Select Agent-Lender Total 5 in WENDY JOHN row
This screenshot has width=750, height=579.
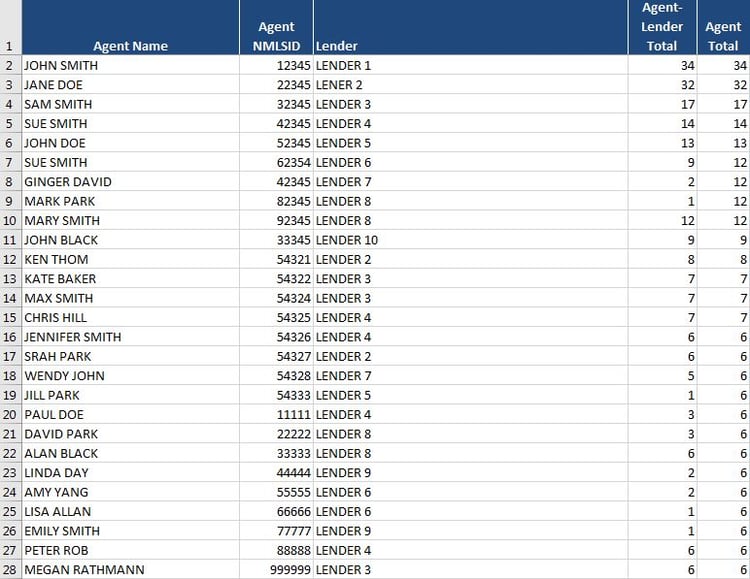662,375
